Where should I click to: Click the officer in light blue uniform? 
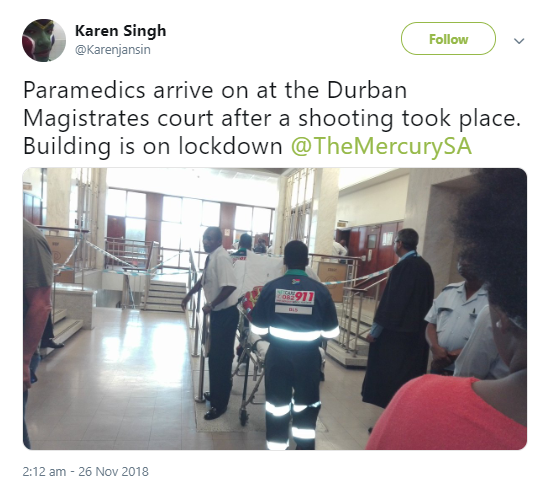(454, 318)
